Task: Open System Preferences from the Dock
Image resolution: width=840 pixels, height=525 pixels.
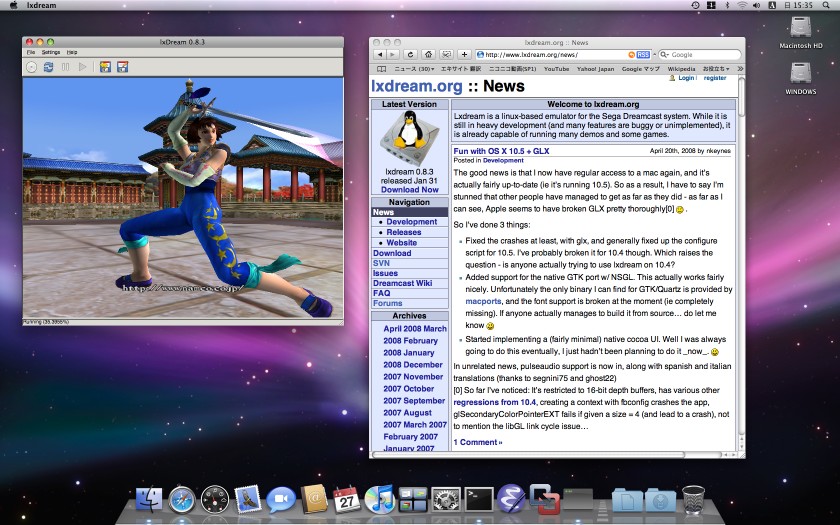Action: 445,499
